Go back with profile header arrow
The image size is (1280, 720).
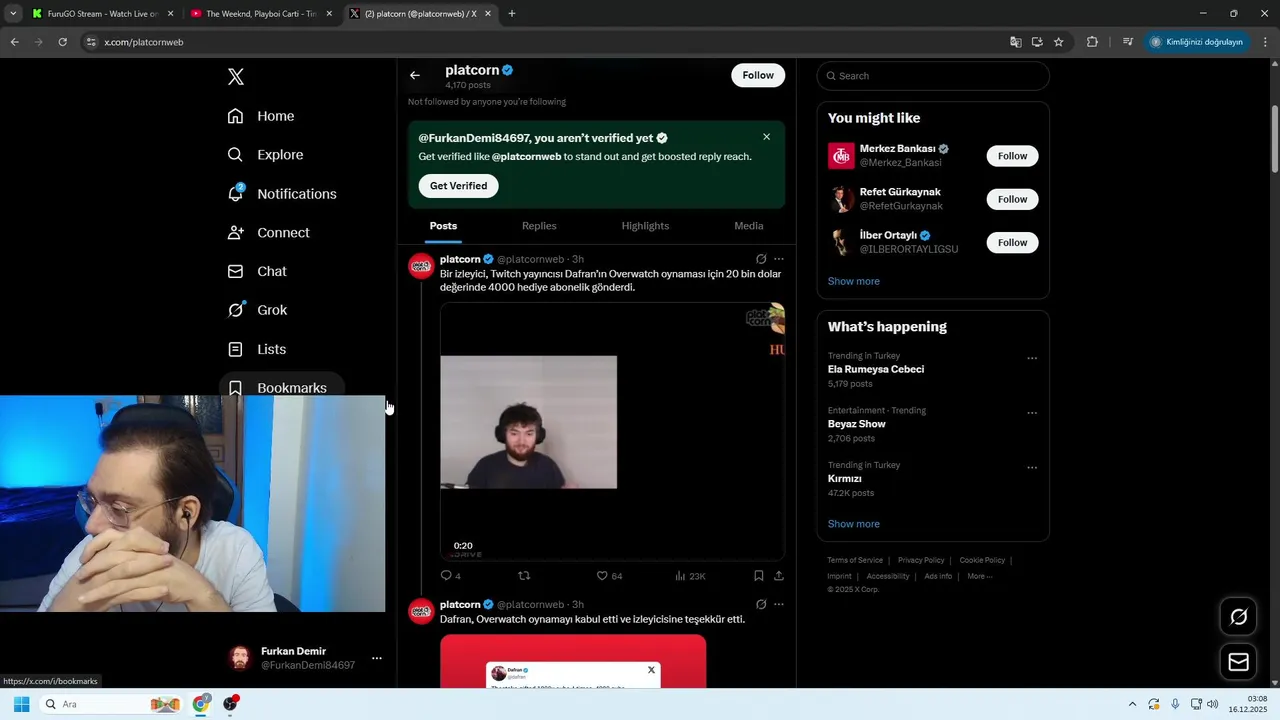pos(415,75)
